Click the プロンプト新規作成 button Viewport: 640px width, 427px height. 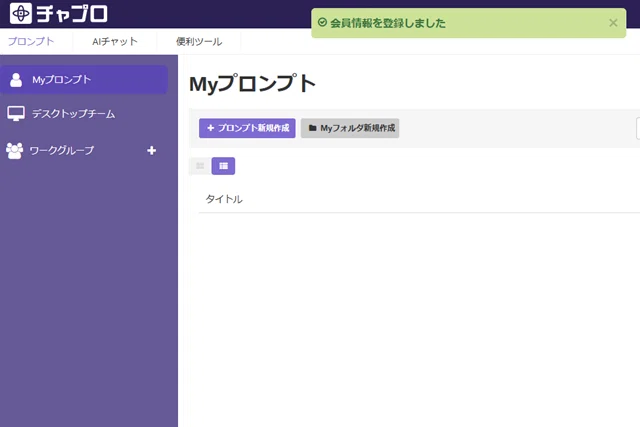(247, 128)
